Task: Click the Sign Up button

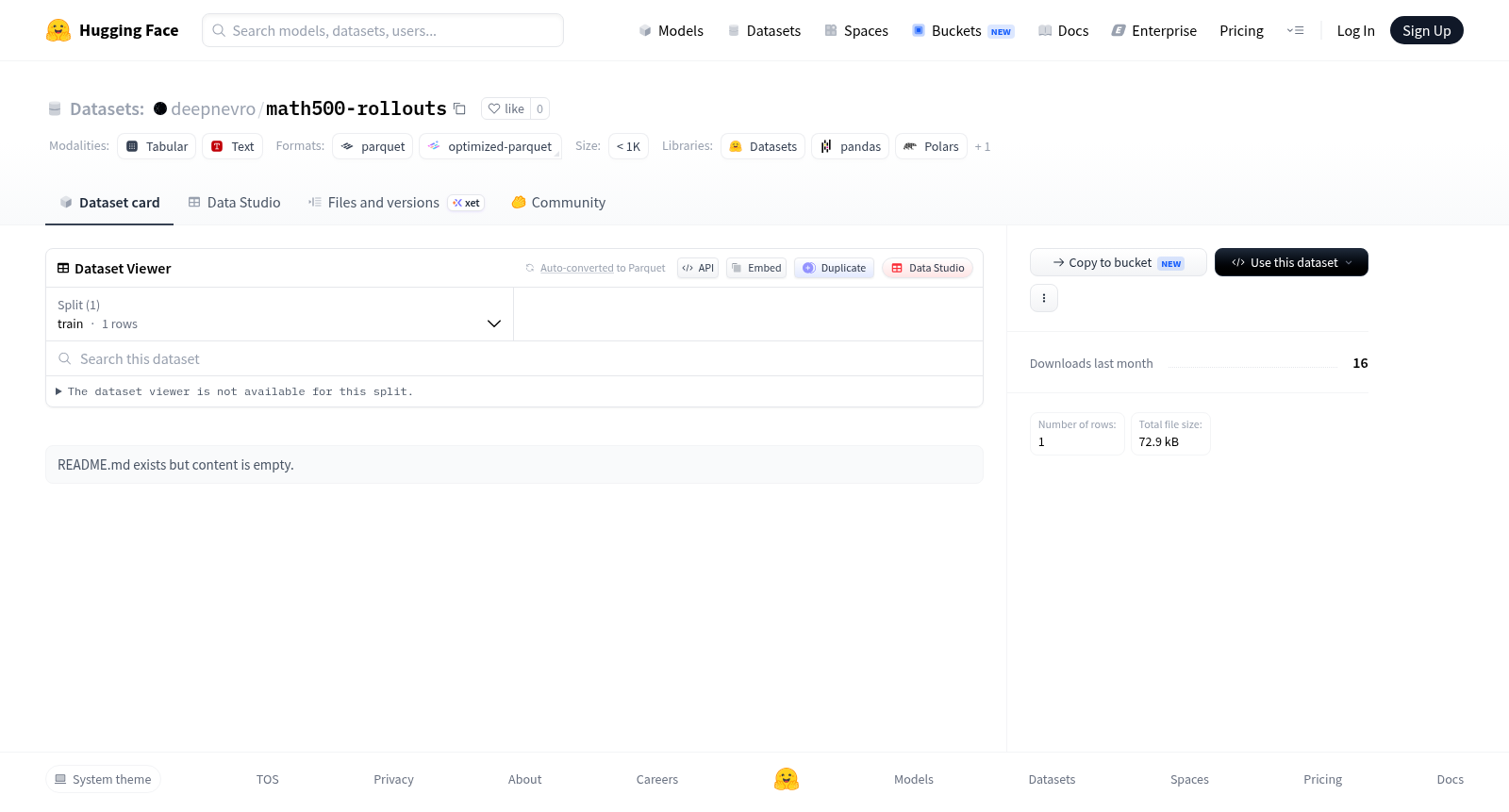Action: pos(1426,30)
